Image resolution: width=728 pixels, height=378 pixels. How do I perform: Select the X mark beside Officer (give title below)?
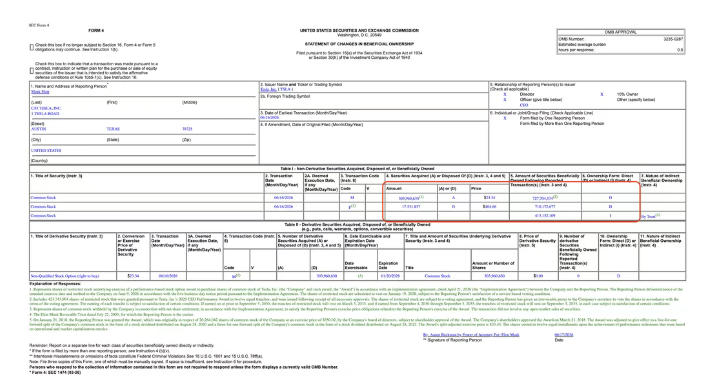[505, 99]
